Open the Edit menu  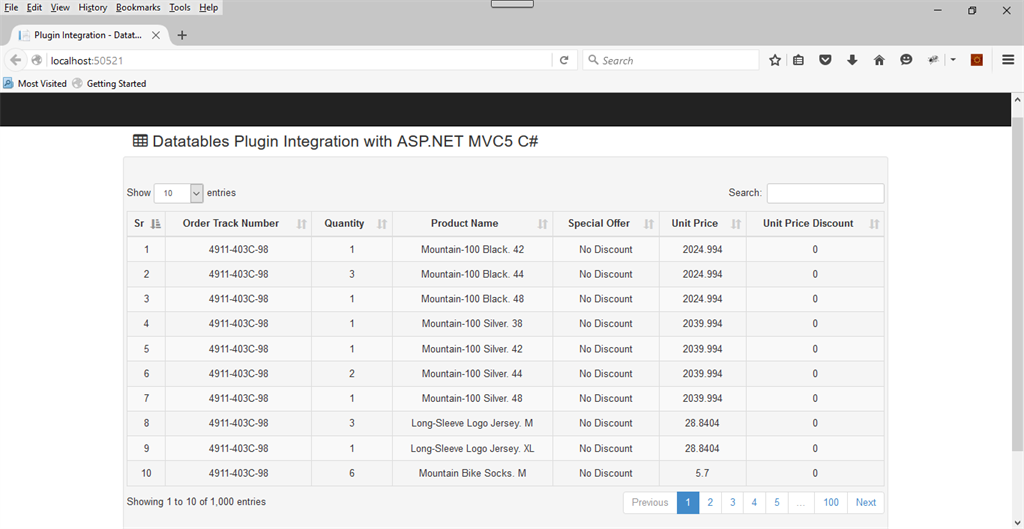[x=34, y=8]
